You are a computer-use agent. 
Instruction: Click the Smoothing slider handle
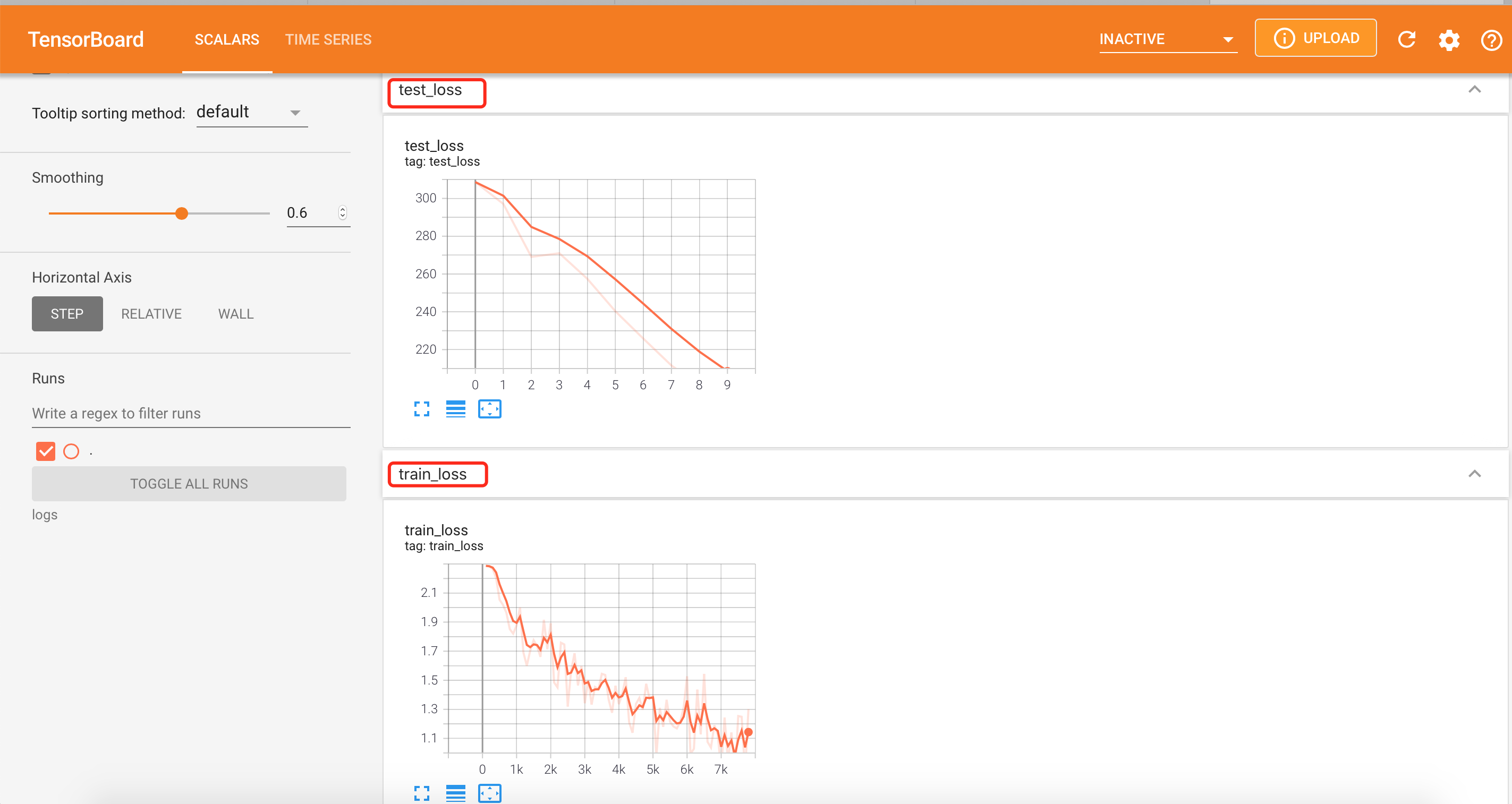point(182,213)
